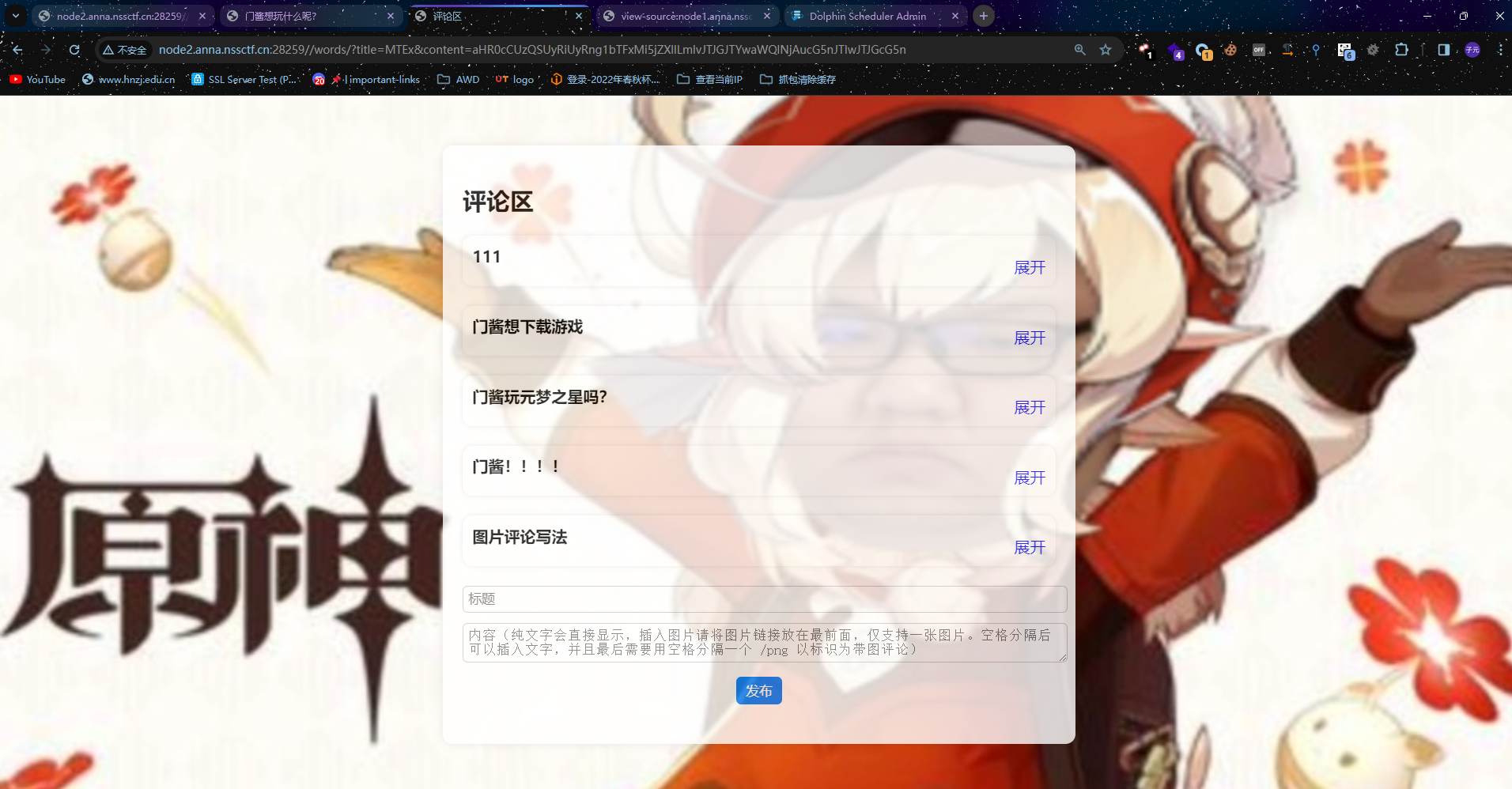Open the 登录-2022年春秋杯 bookmark

(605, 80)
